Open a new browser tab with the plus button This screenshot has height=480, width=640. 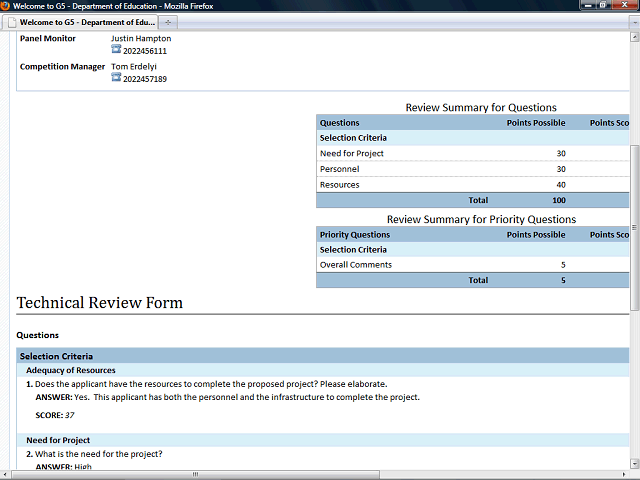(x=167, y=22)
